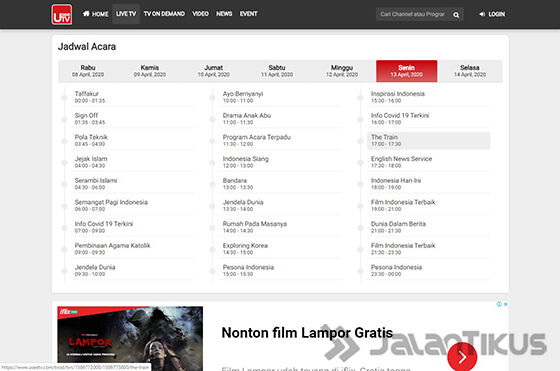Select the Exploring Korea program entry
This screenshot has width=560, height=371.
[x=281, y=249]
